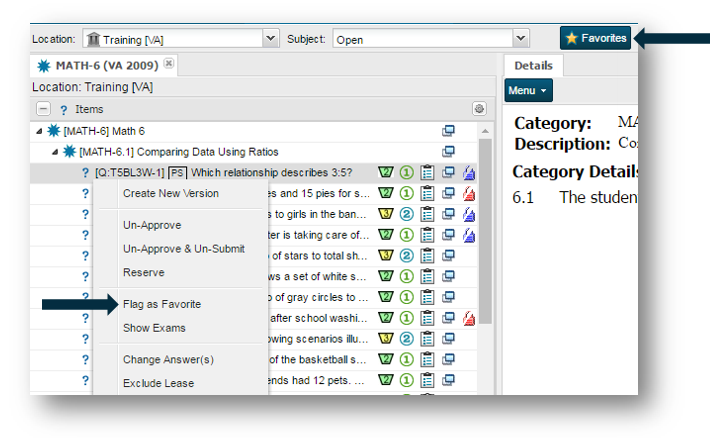Choose Un-Approve in context menu
Image resolution: width=726 pixels, height=438 pixels.
(x=152, y=225)
